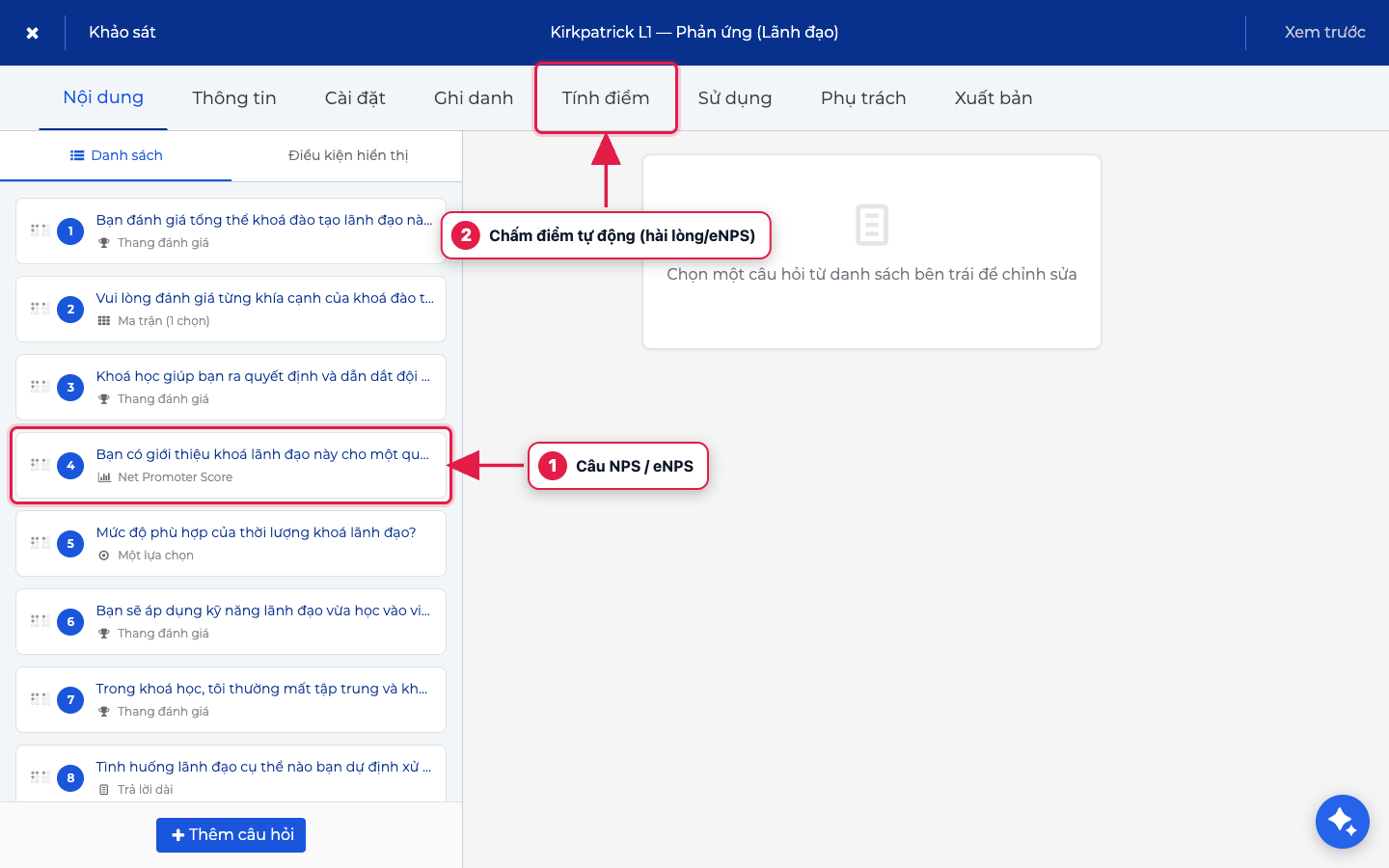Click the drag handle of question 2
1389x868 pixels.
40,309
